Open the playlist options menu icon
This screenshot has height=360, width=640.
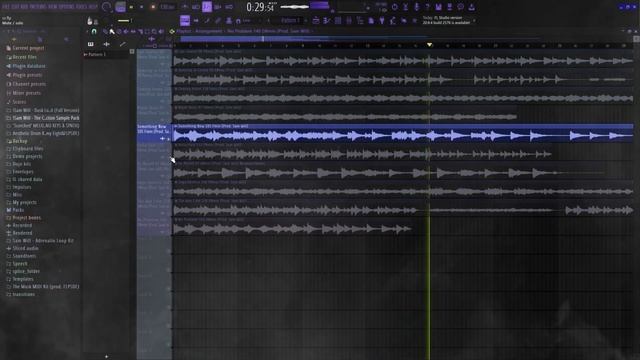coord(172,31)
